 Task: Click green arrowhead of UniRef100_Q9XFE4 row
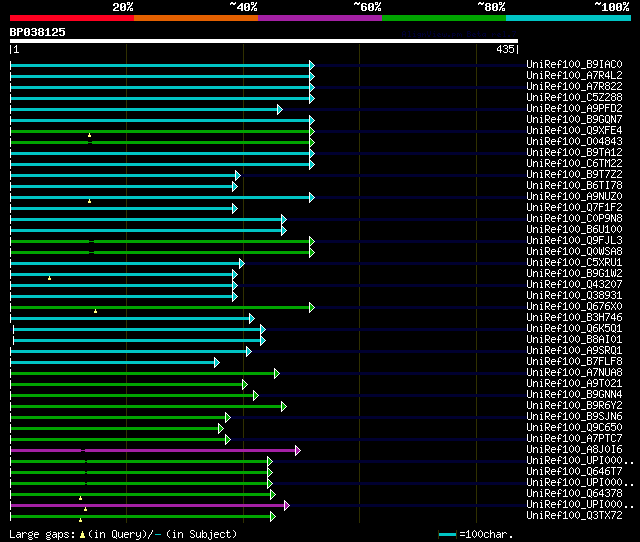click(312, 131)
